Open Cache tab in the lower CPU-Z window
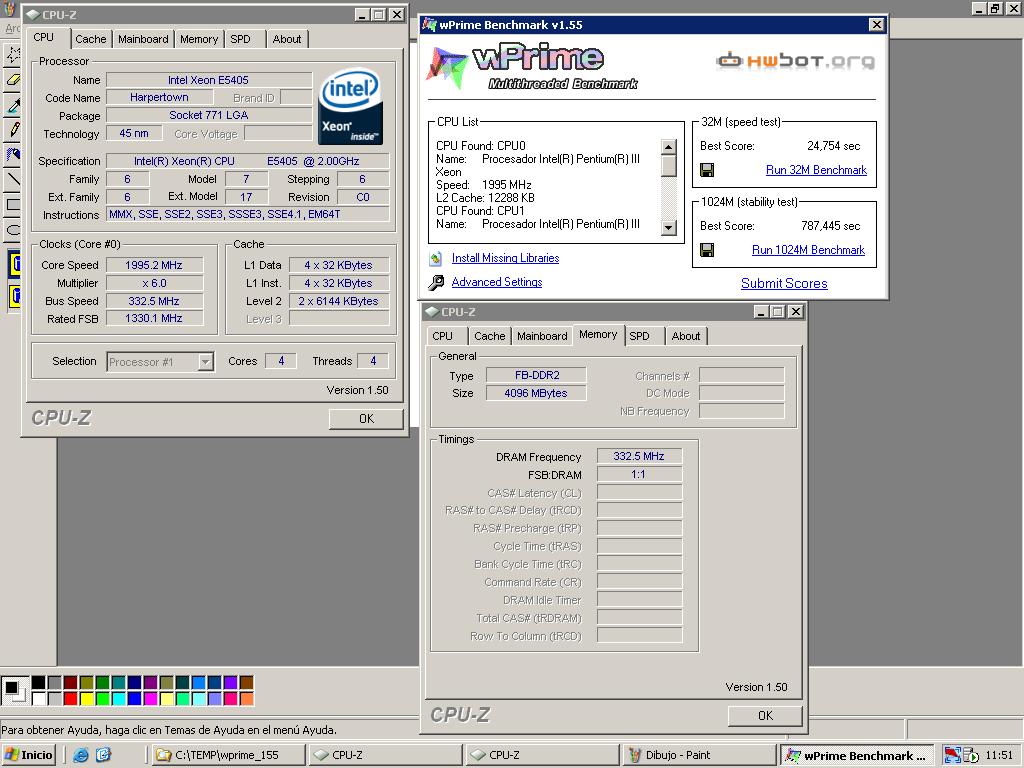1024x768 pixels. click(x=490, y=336)
